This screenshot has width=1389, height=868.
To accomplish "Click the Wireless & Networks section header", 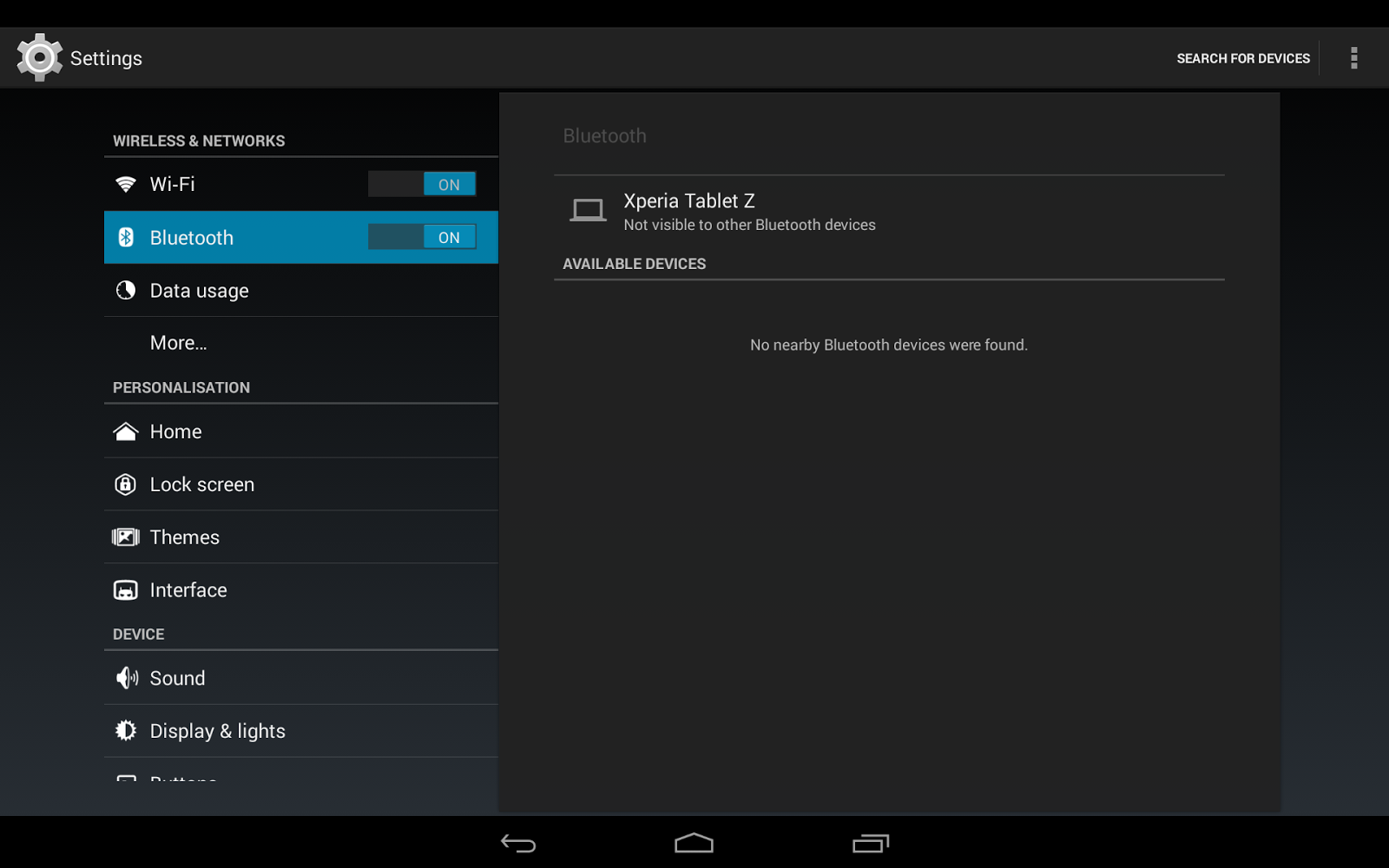I will (199, 141).
